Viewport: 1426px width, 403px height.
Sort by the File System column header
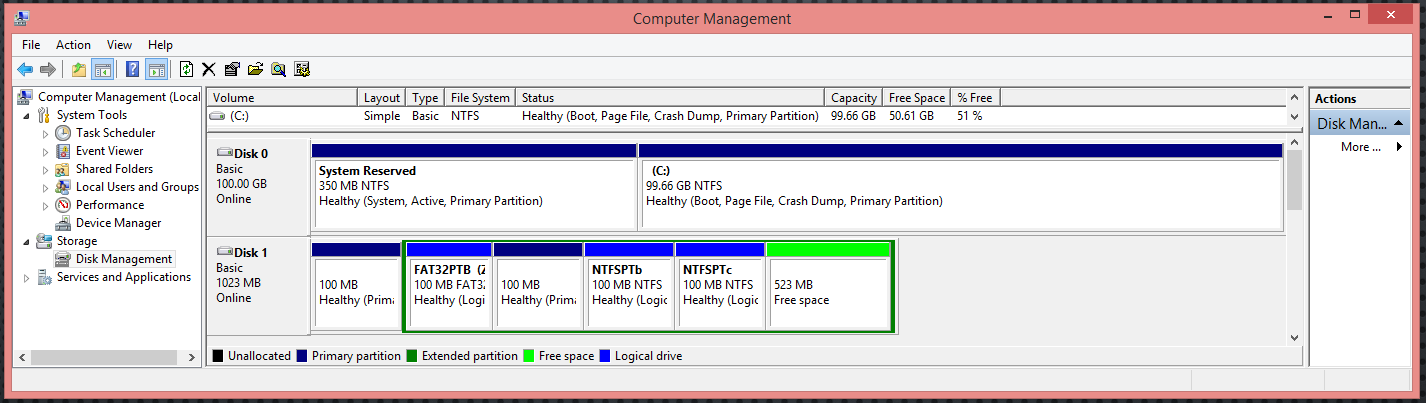[480, 98]
